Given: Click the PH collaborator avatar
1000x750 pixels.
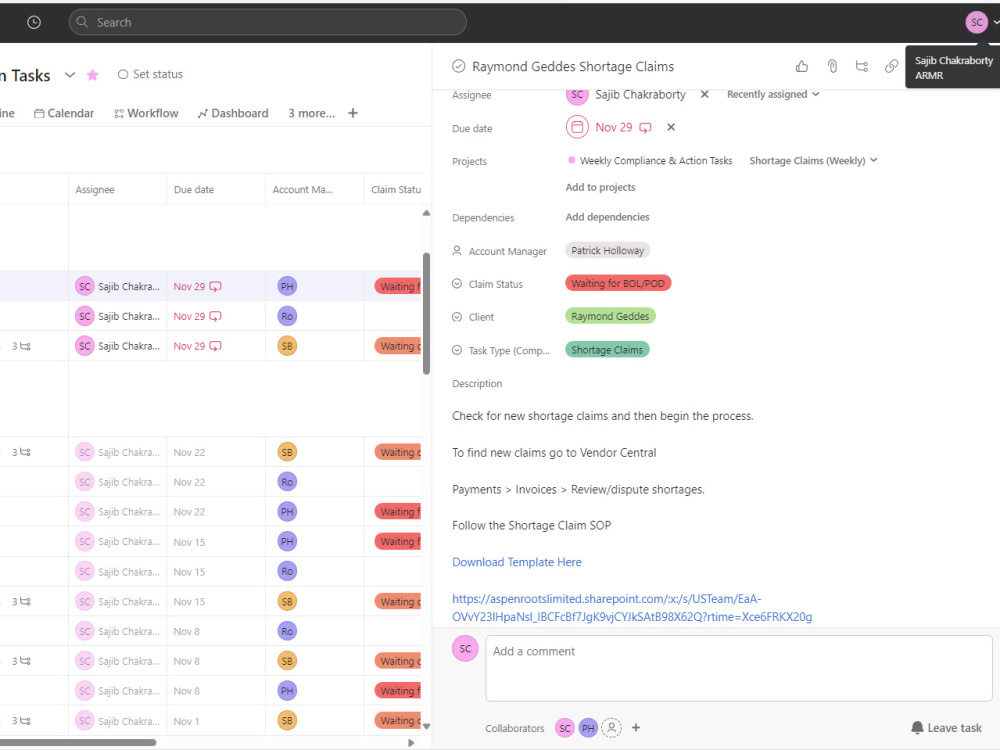Looking at the screenshot, I should click(588, 728).
